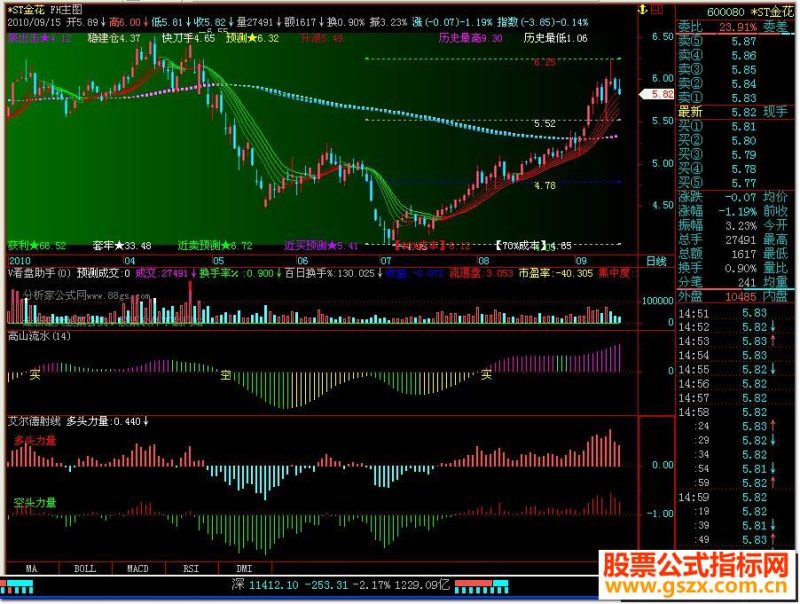Click the 振幅 3.23% row
The width and height of the screenshot is (800, 604).
pos(737,225)
